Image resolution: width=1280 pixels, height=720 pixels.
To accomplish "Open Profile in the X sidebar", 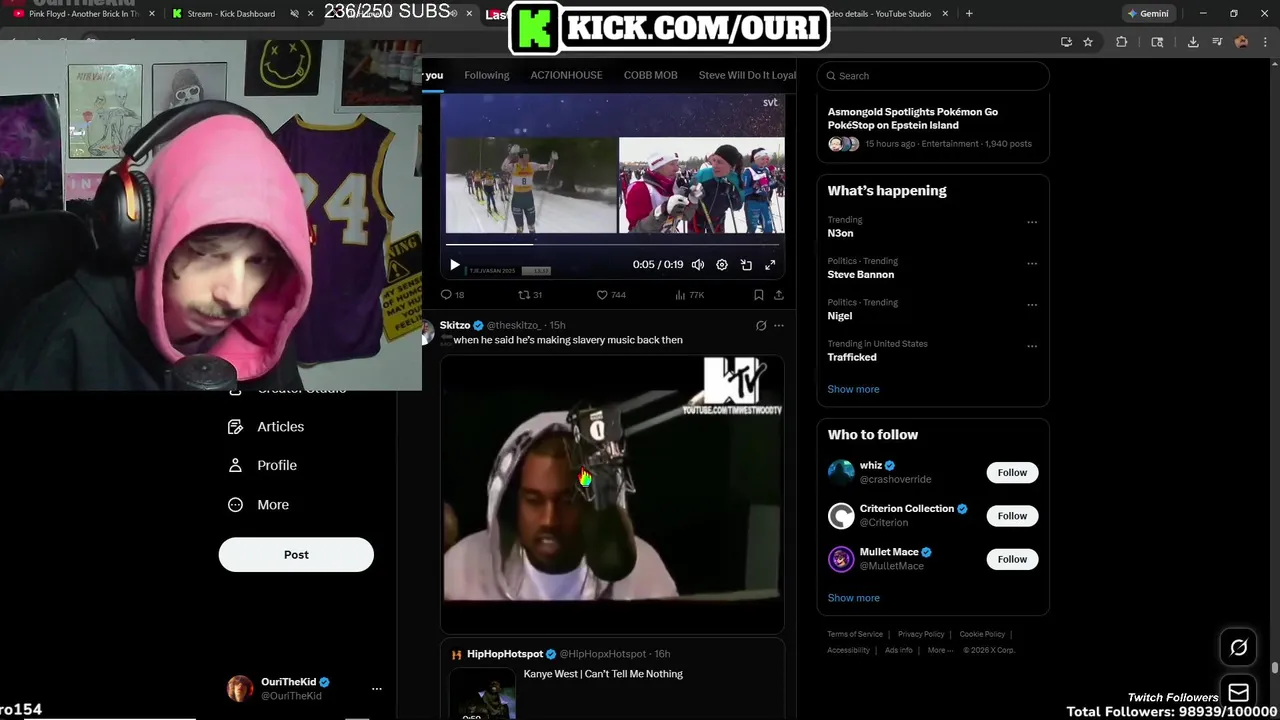I will coord(263,466).
